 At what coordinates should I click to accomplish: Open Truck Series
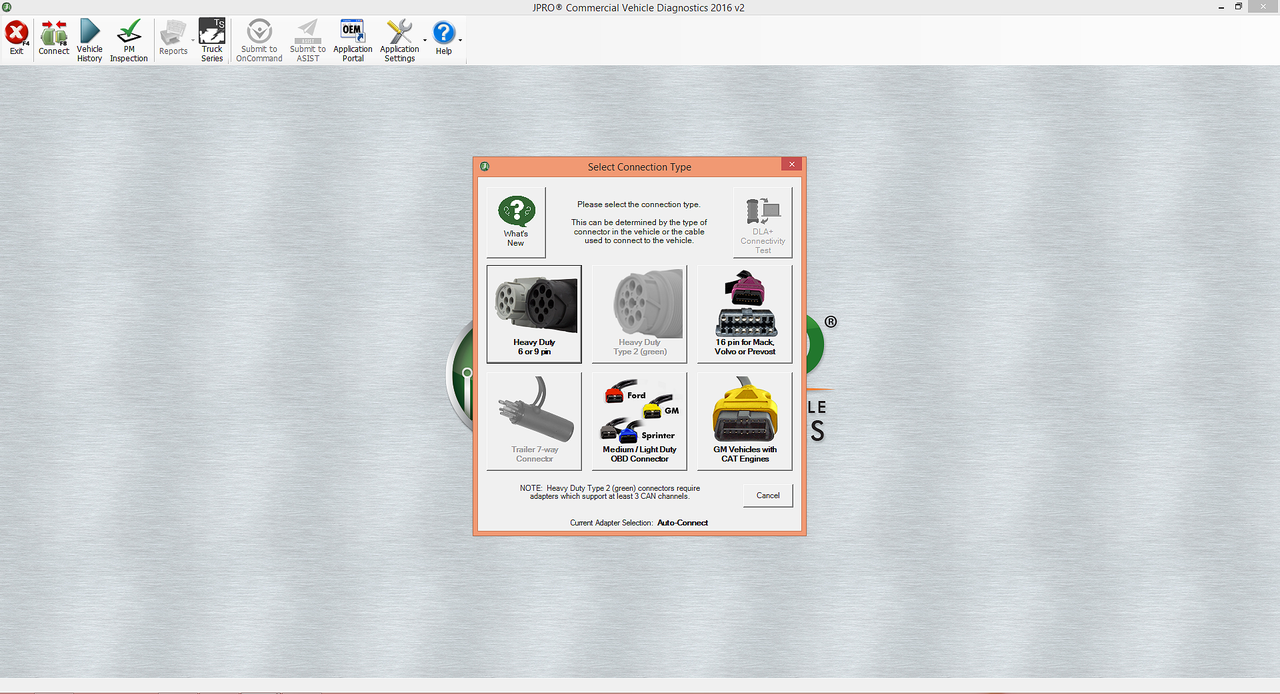pyautogui.click(x=212, y=40)
